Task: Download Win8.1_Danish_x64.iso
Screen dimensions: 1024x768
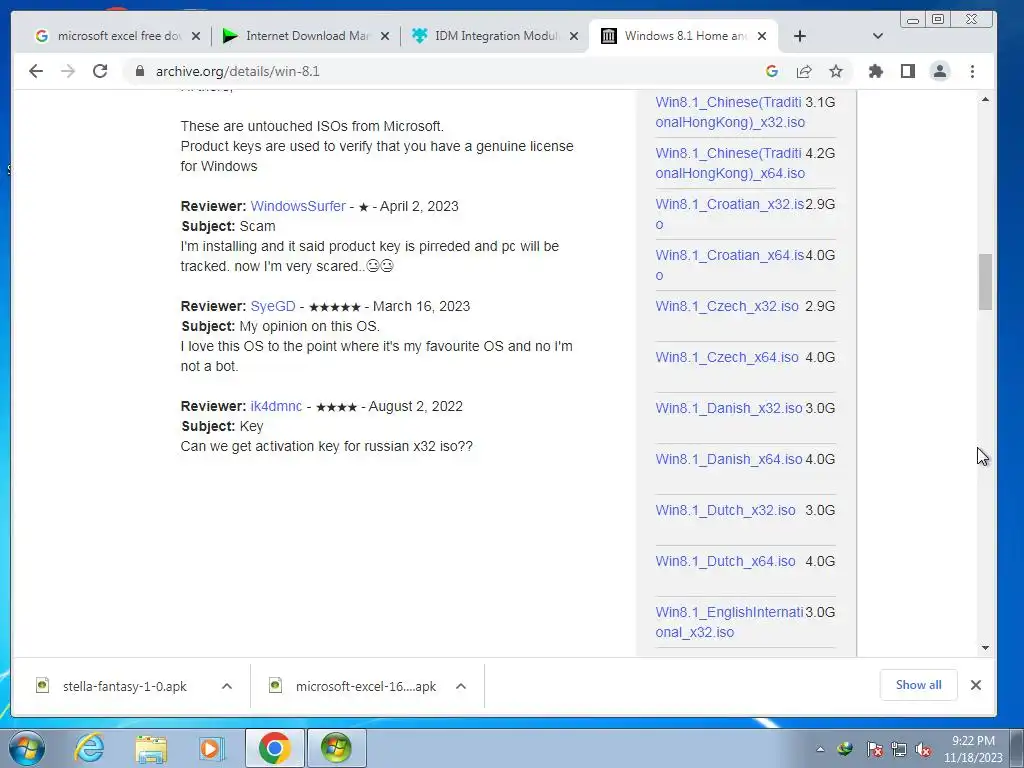Action: (x=729, y=459)
